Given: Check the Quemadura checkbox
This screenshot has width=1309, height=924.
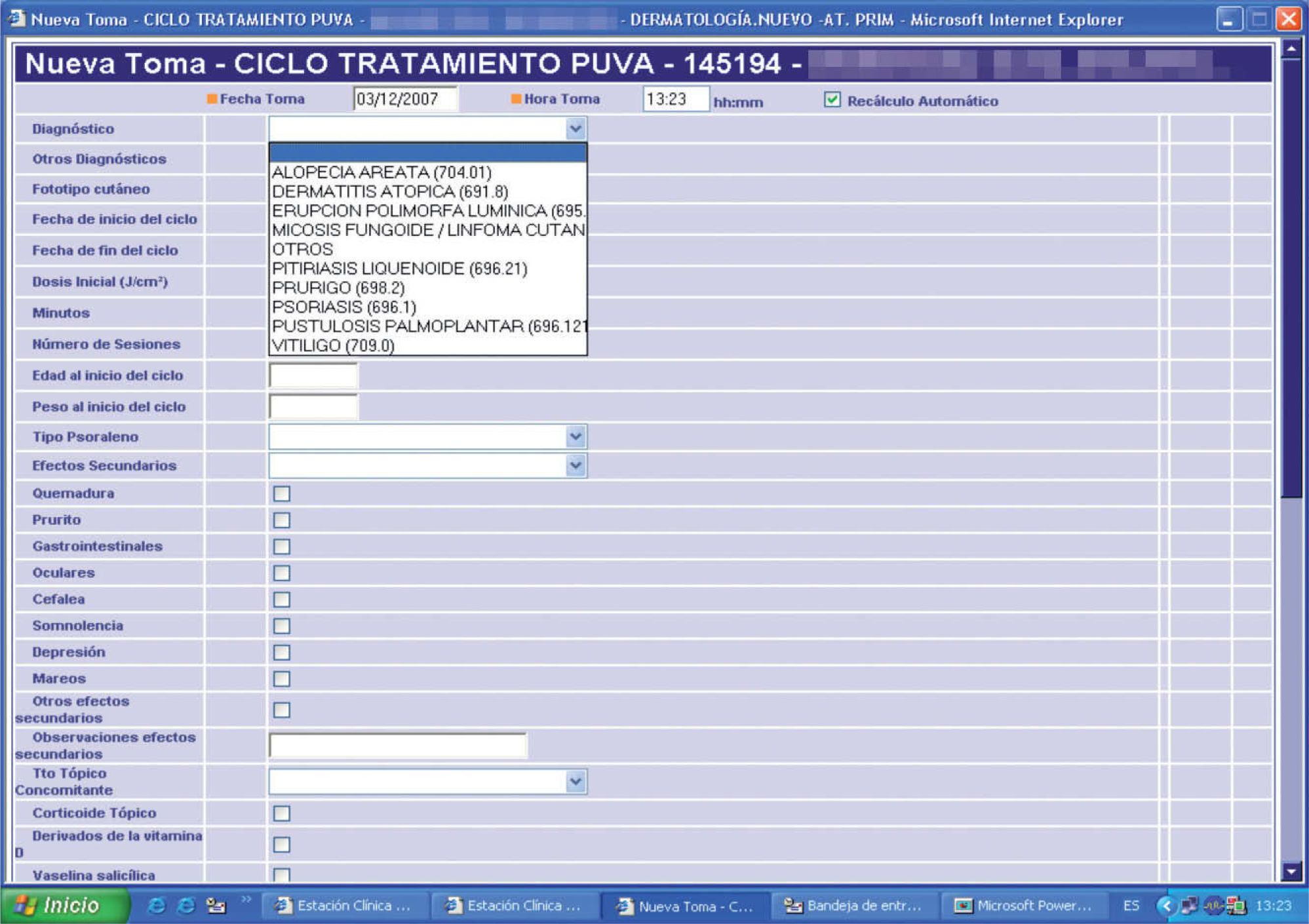Looking at the screenshot, I should click(x=282, y=493).
